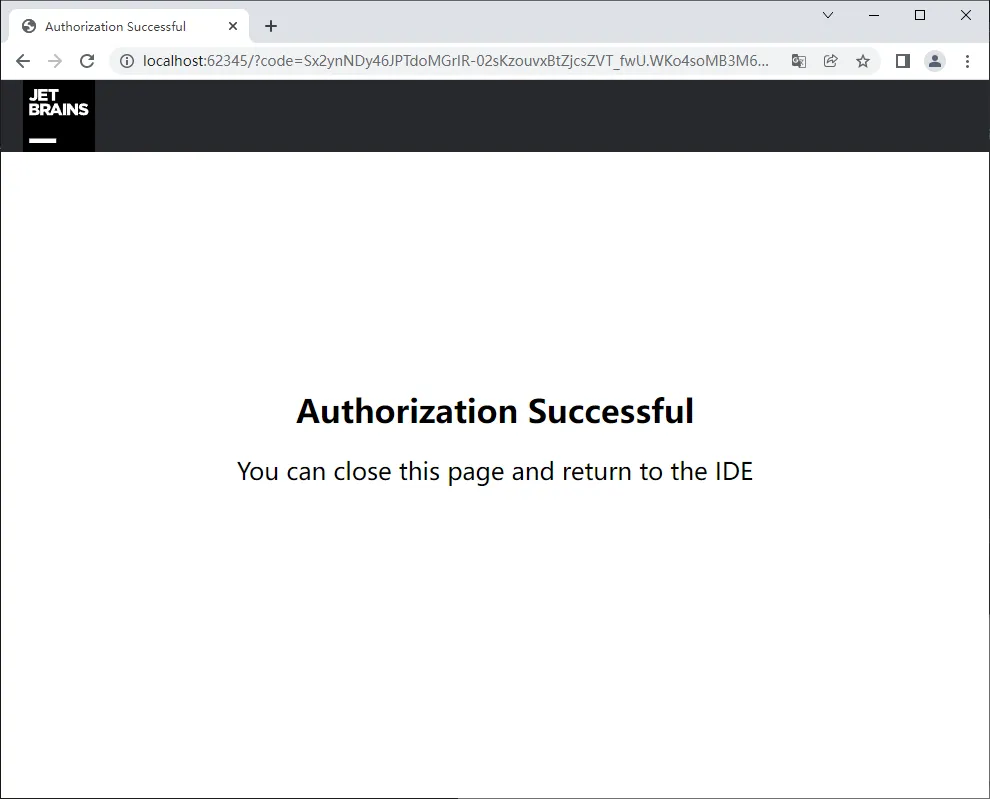Click the forward navigation arrow
990x799 pixels.
[x=55, y=61]
